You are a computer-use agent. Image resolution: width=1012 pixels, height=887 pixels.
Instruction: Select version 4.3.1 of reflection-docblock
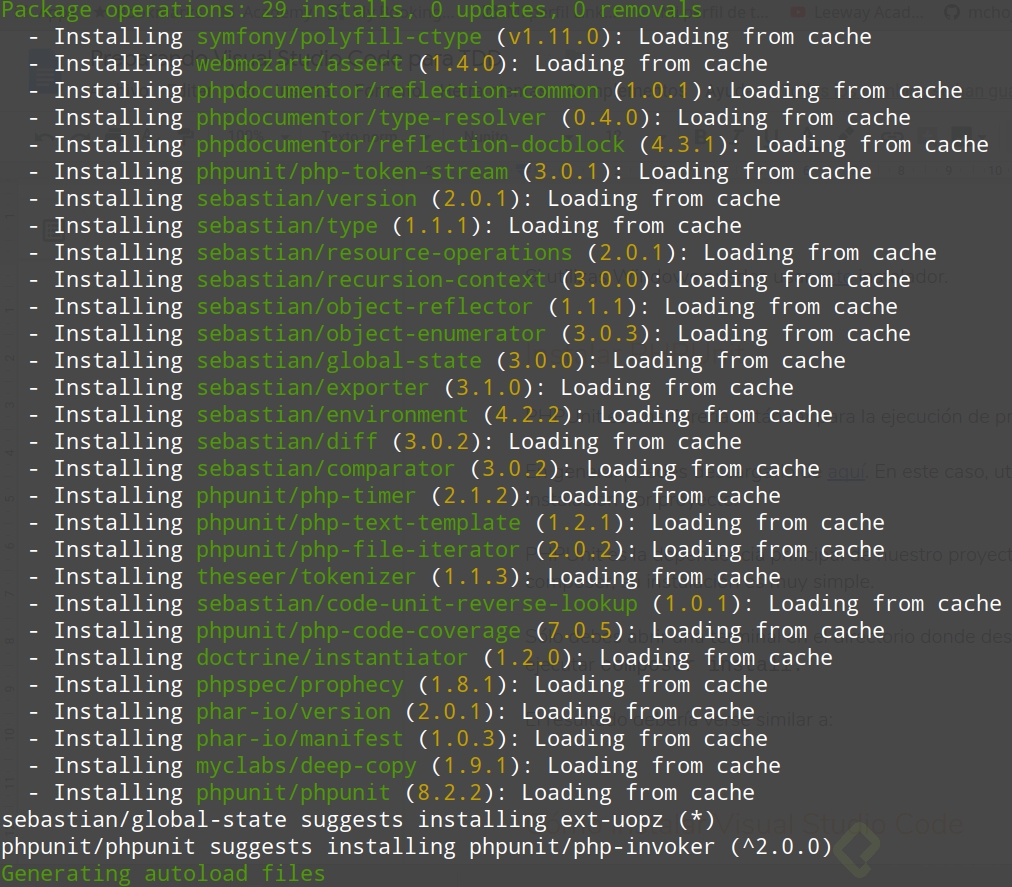tap(683, 145)
